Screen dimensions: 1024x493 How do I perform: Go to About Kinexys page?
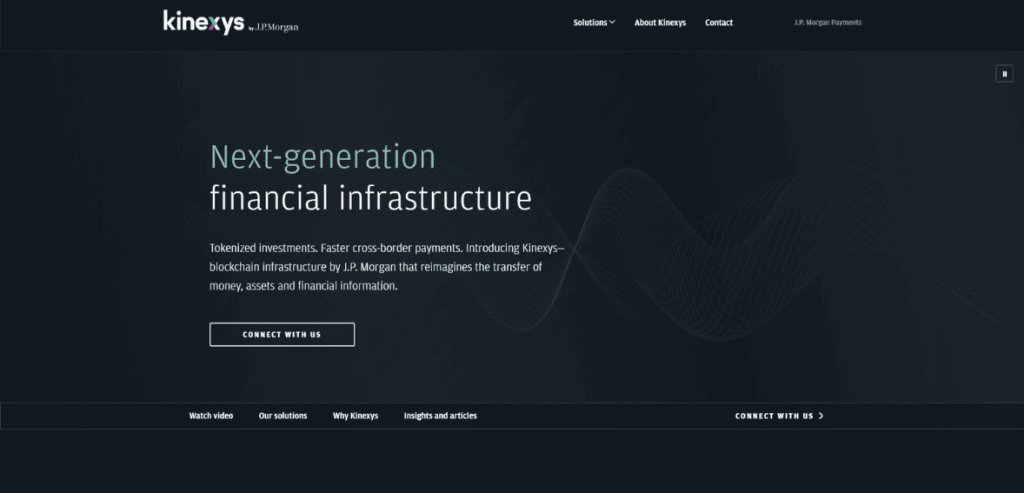click(660, 22)
